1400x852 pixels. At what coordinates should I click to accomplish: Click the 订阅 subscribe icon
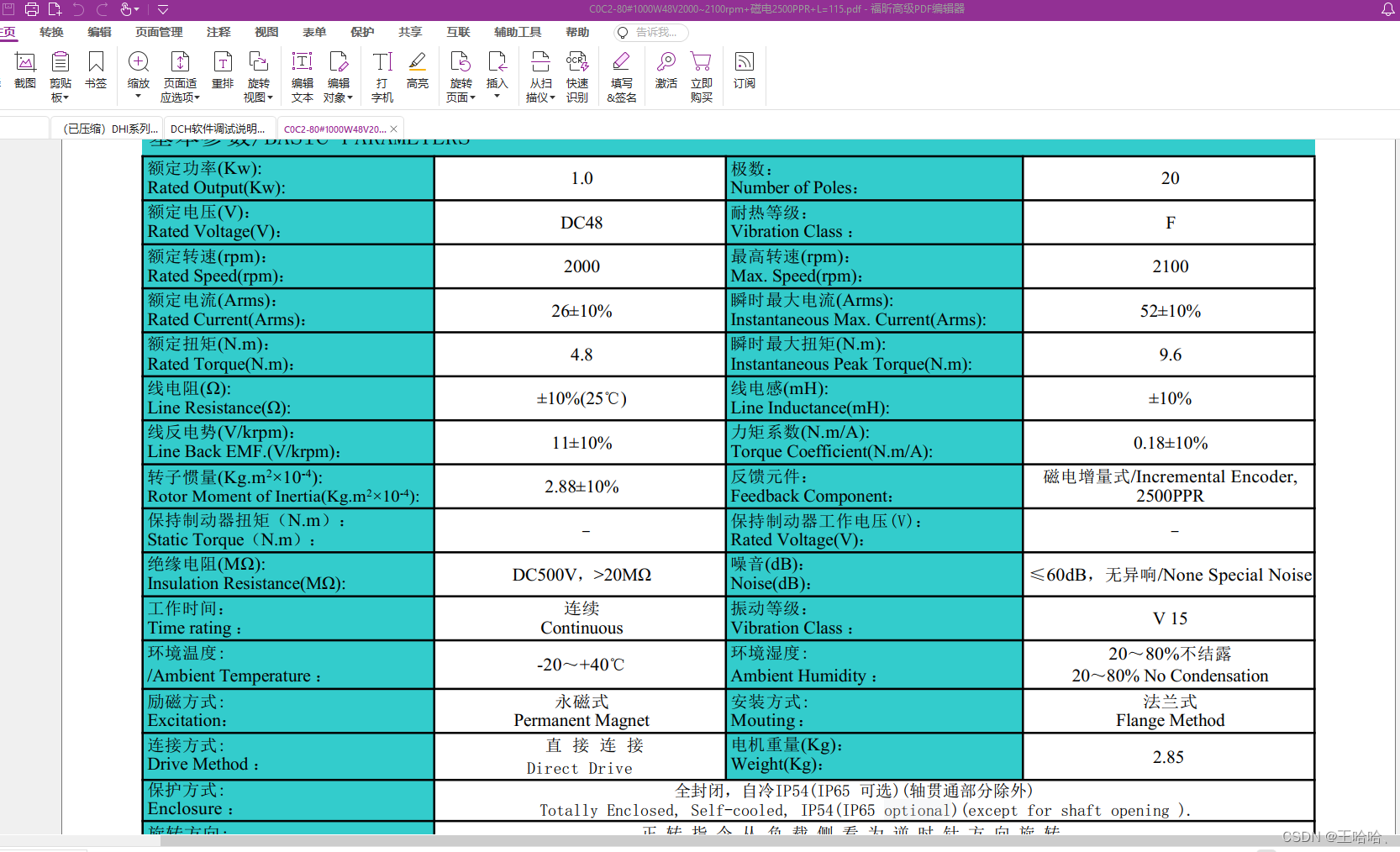(744, 71)
